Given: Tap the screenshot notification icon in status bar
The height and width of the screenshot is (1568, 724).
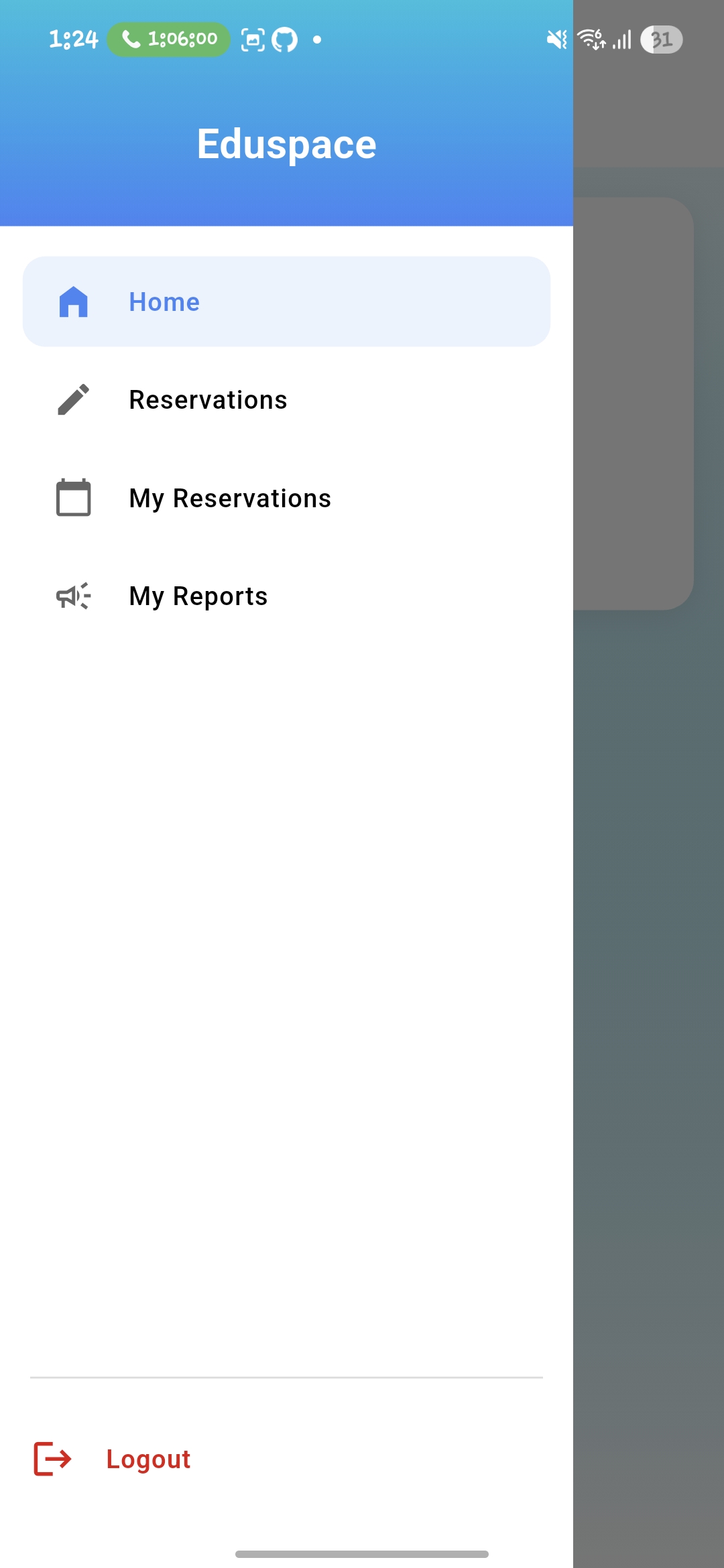Looking at the screenshot, I should 253,40.
